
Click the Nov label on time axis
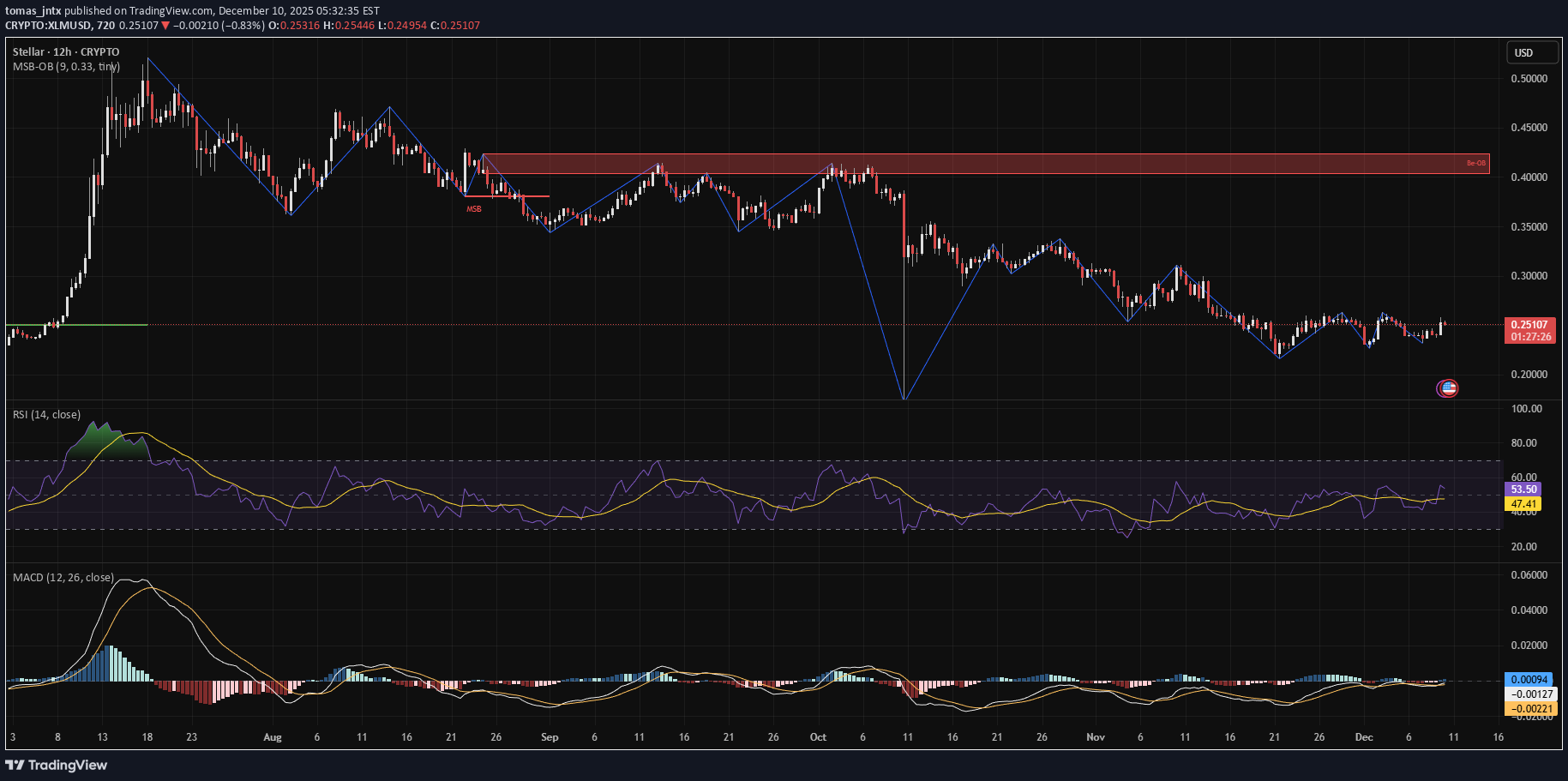(1095, 737)
